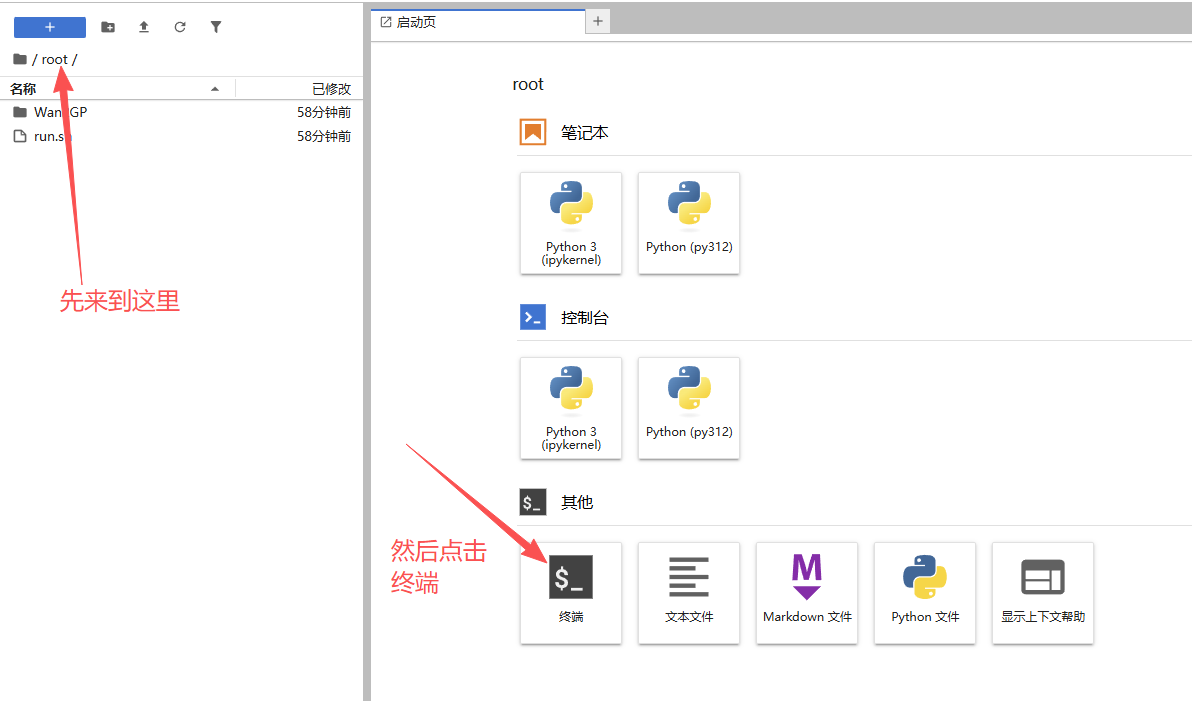The height and width of the screenshot is (701, 1192).
Task: Click the blue new launcher plus button
Action: tap(50, 27)
